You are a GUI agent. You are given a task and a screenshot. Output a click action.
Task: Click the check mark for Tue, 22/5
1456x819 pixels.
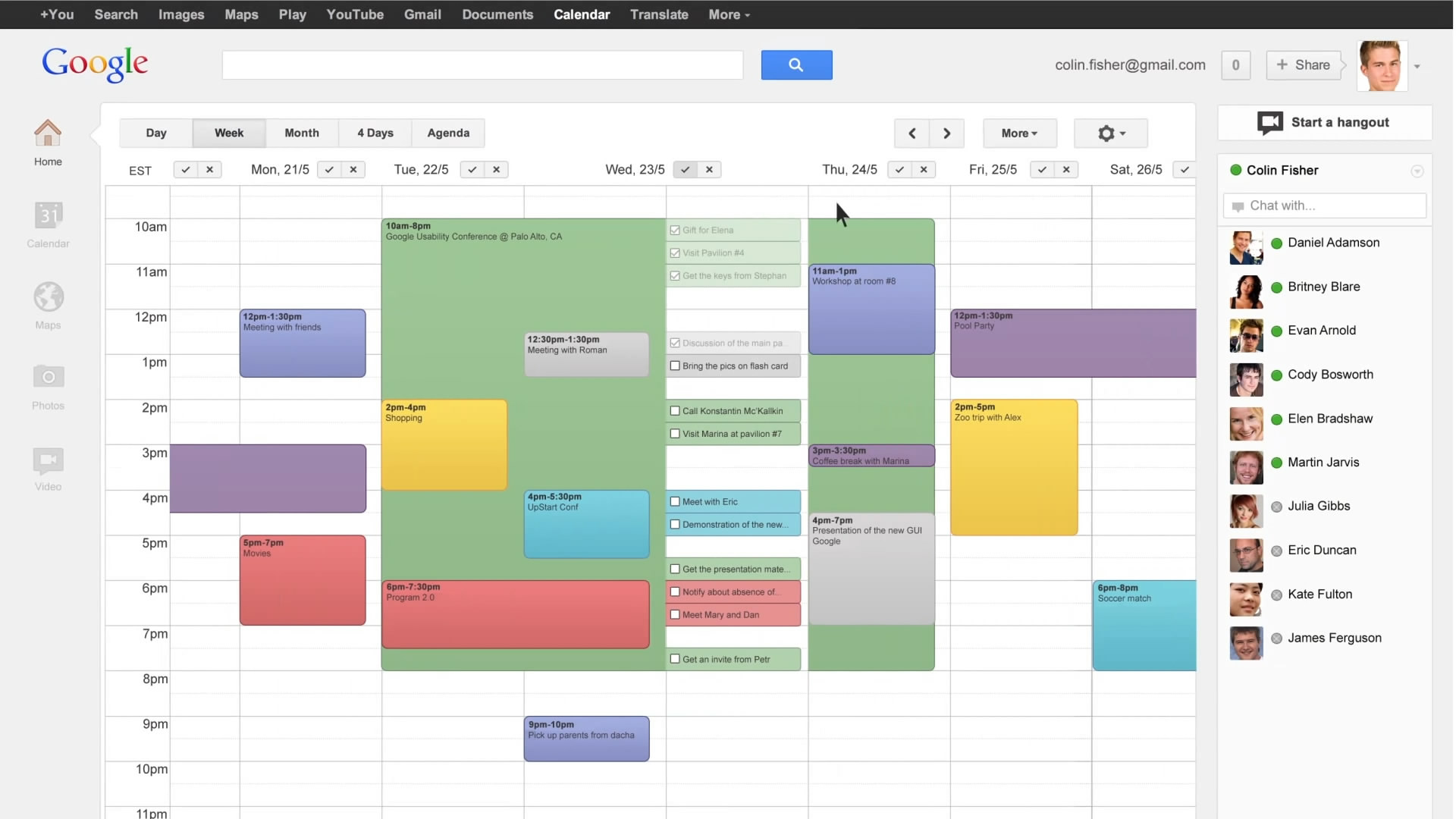pyautogui.click(x=472, y=170)
